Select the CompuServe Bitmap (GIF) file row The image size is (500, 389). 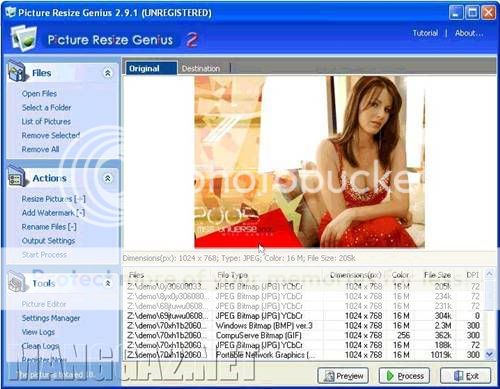click(304, 335)
